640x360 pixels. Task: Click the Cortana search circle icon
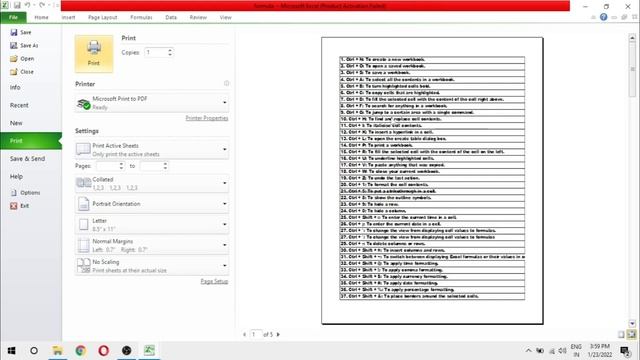(x=34, y=351)
